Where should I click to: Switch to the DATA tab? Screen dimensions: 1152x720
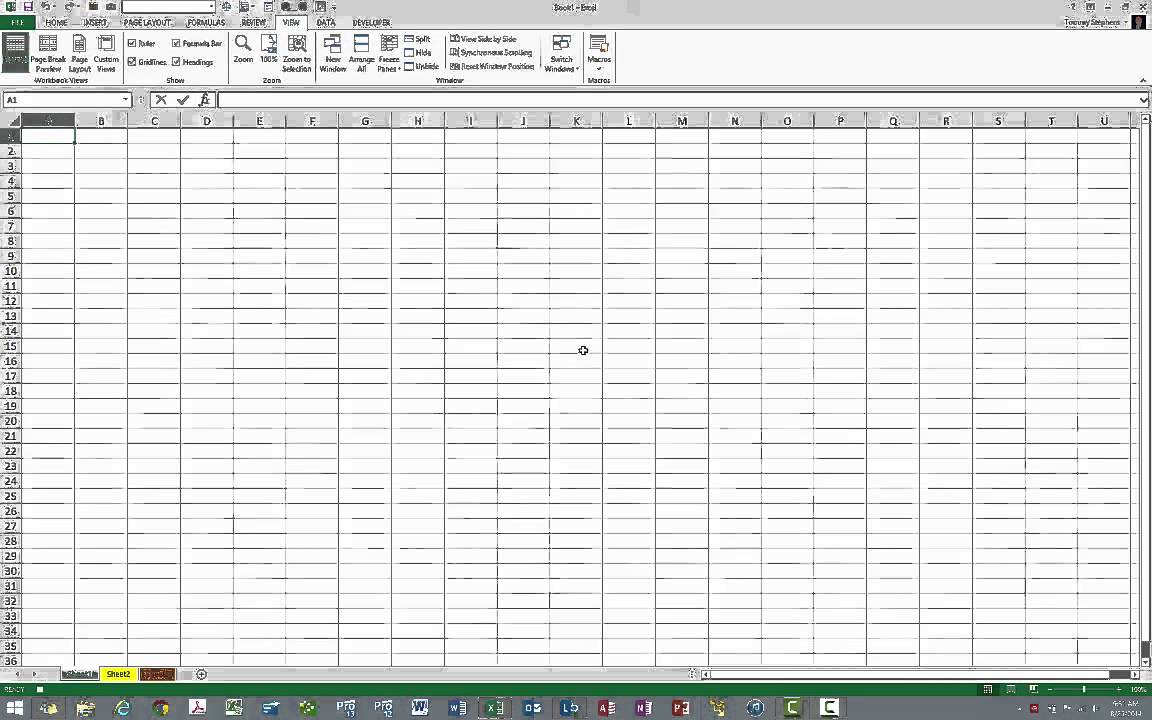pos(326,23)
